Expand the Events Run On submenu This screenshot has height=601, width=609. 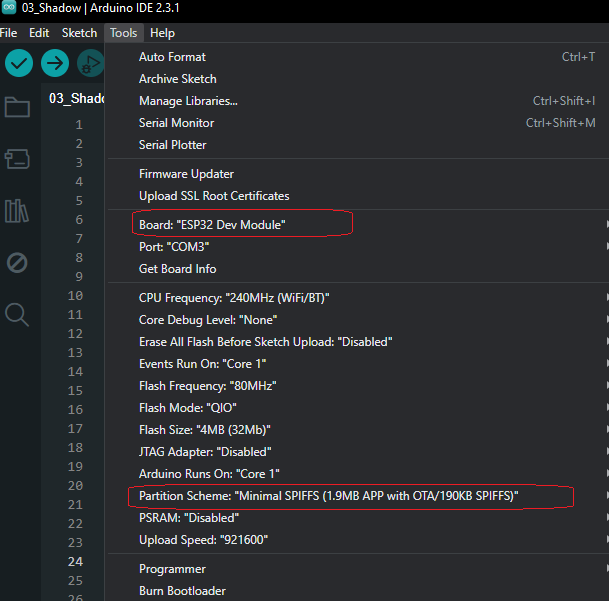(358, 364)
